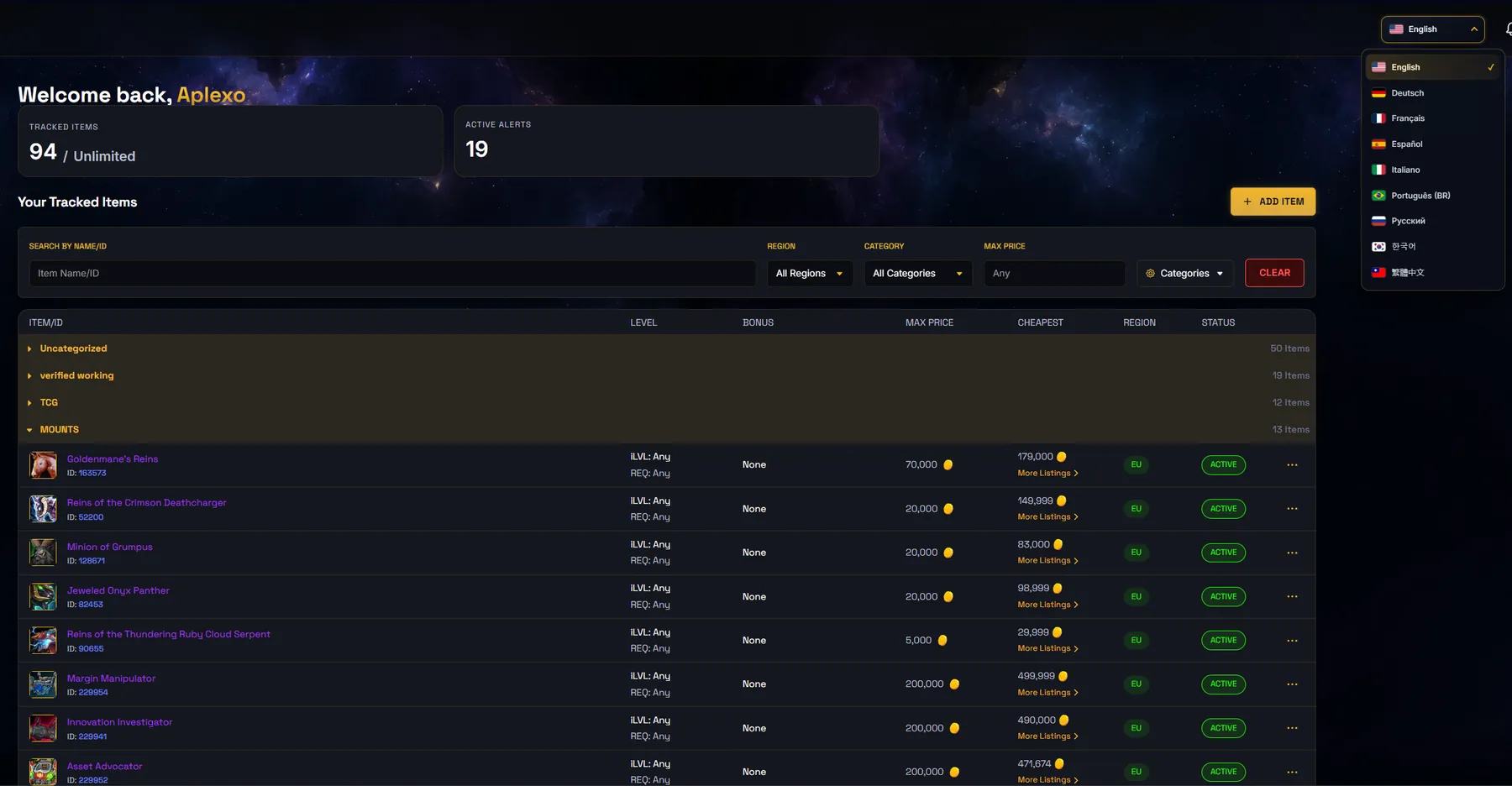Toggle ACTIVE status for Jeweled Onyx Panther
Image resolution: width=1512 pixels, height=786 pixels.
coord(1223,597)
